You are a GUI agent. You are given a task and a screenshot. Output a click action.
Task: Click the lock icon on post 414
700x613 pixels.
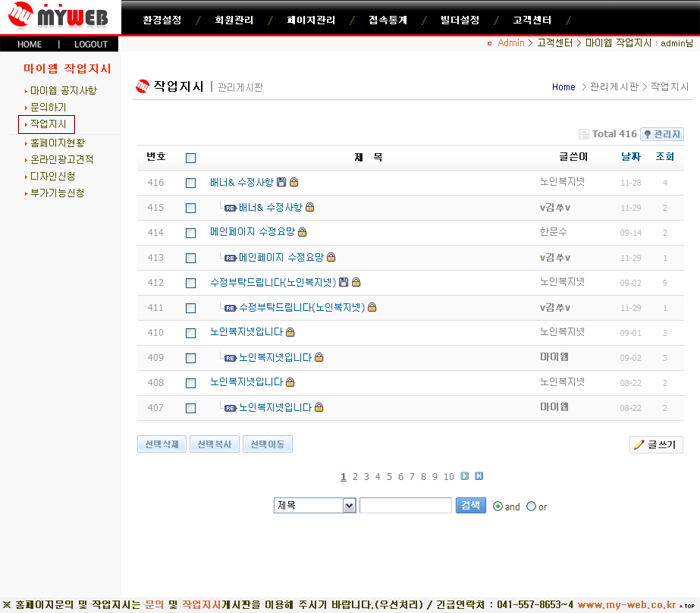point(304,232)
